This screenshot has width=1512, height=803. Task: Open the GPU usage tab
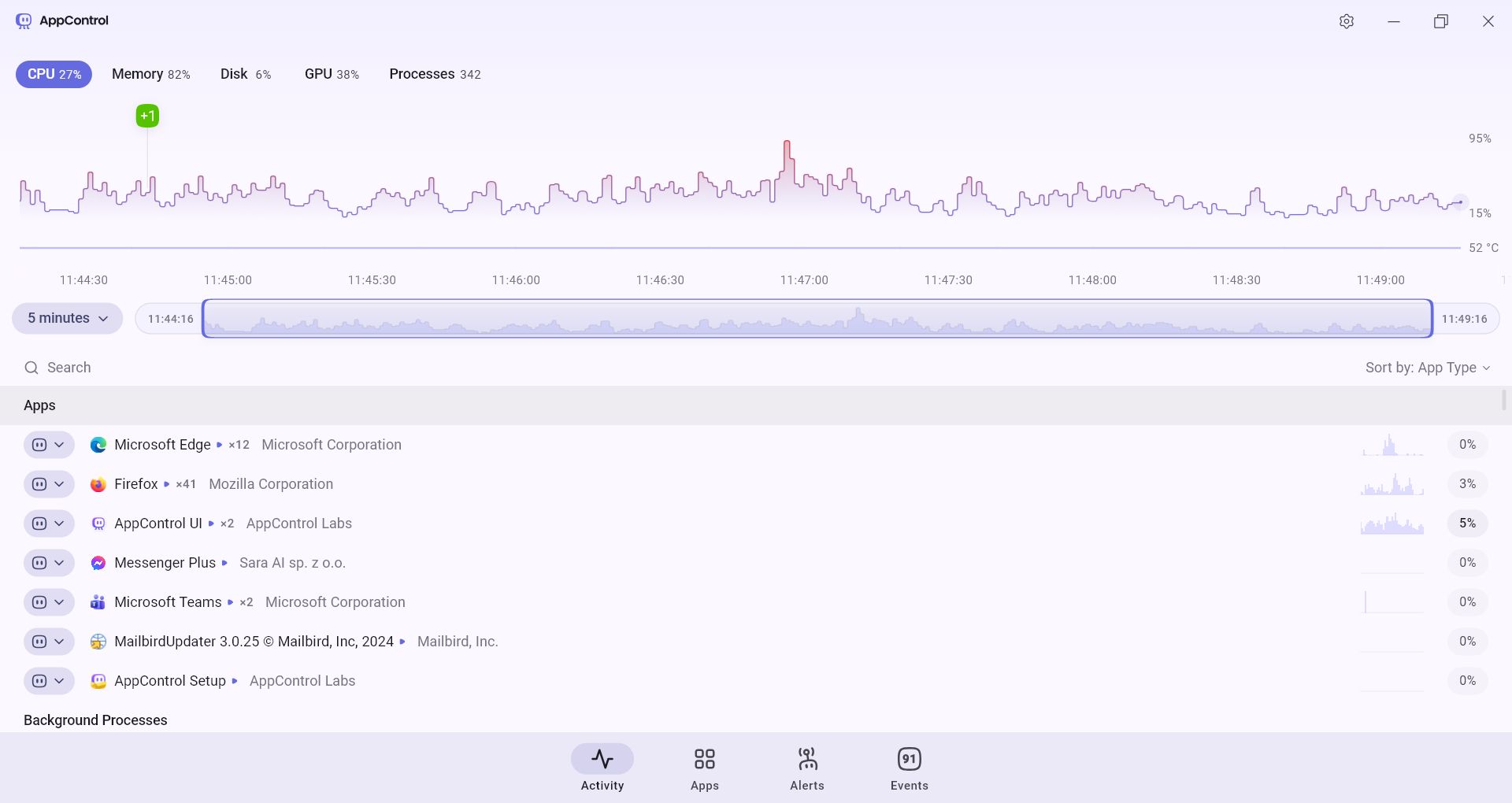(x=331, y=73)
